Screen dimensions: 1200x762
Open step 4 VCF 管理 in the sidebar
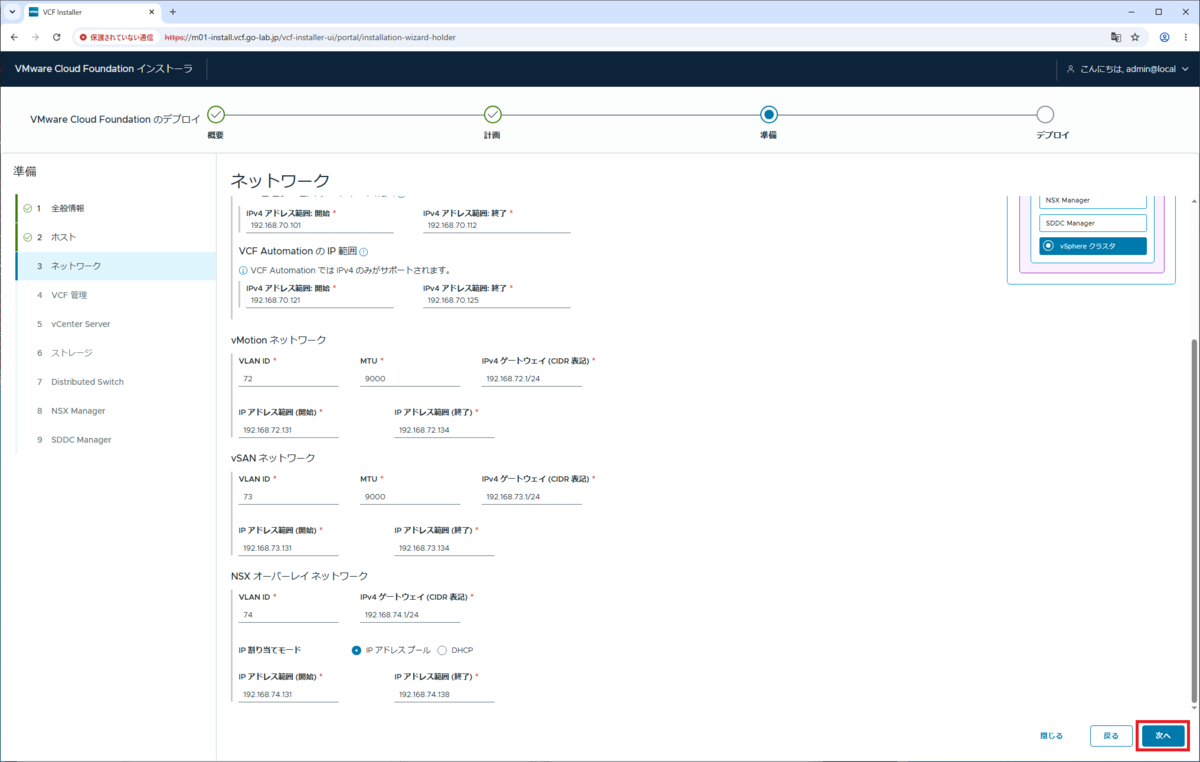coord(116,295)
